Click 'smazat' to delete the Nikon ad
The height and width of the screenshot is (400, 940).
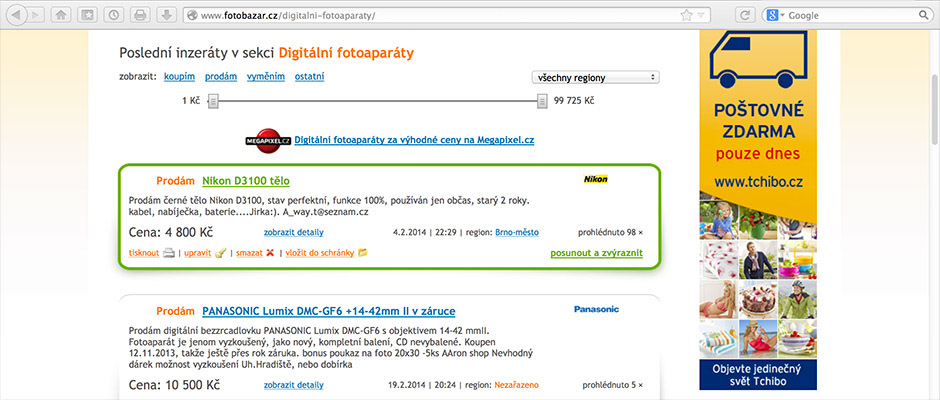[249, 253]
